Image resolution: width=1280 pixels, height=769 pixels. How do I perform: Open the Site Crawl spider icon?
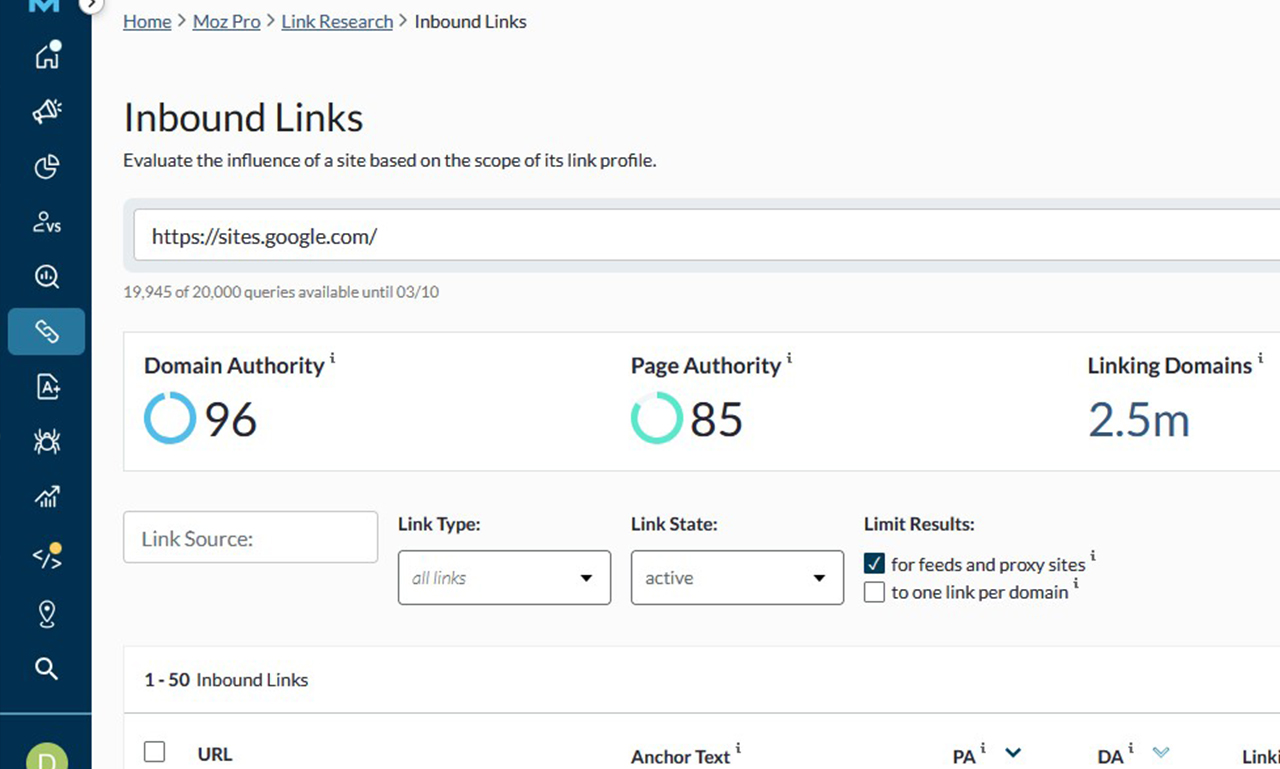[x=46, y=442]
